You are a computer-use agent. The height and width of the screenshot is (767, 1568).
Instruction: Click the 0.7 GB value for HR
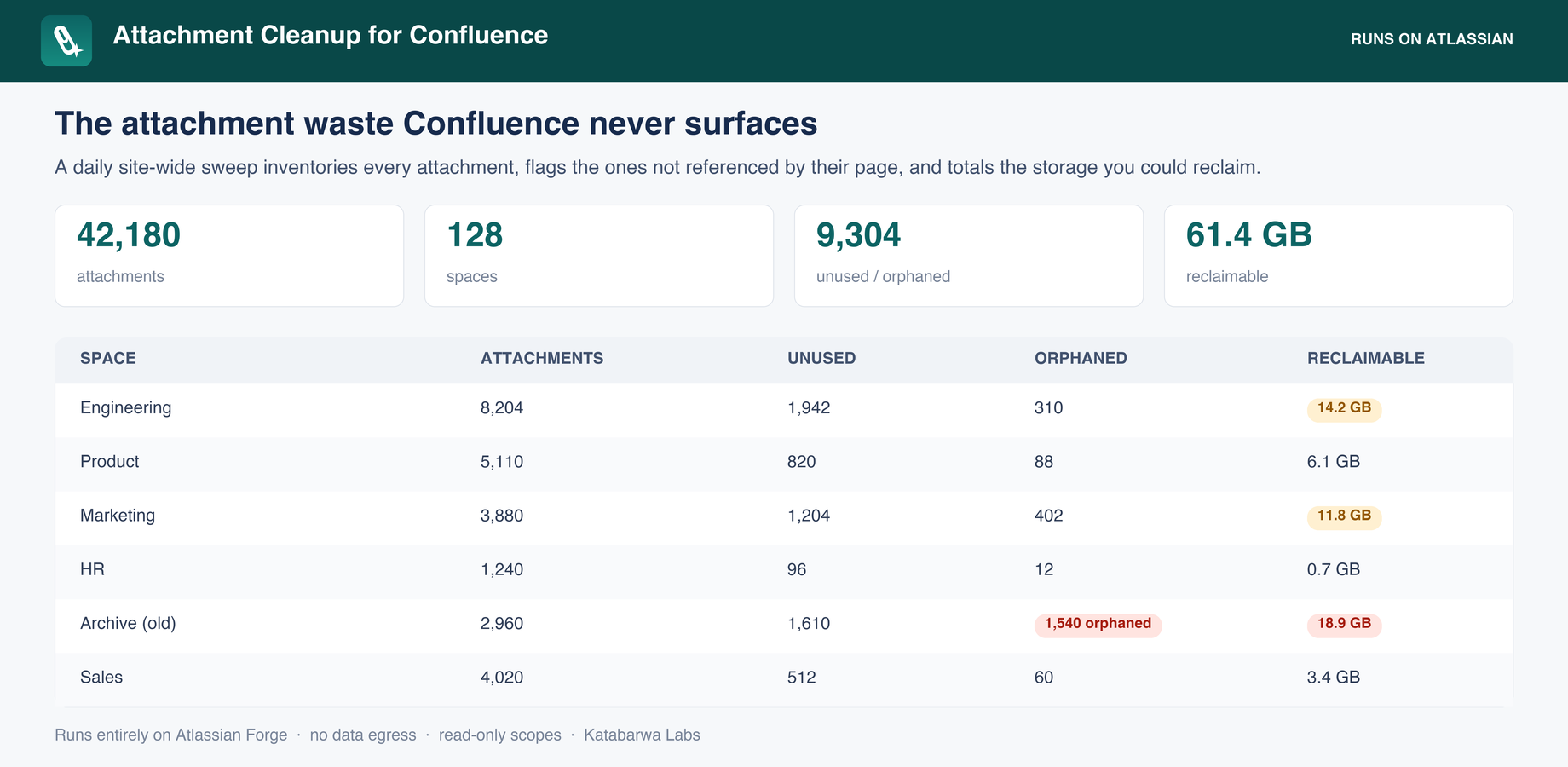pos(1334,569)
